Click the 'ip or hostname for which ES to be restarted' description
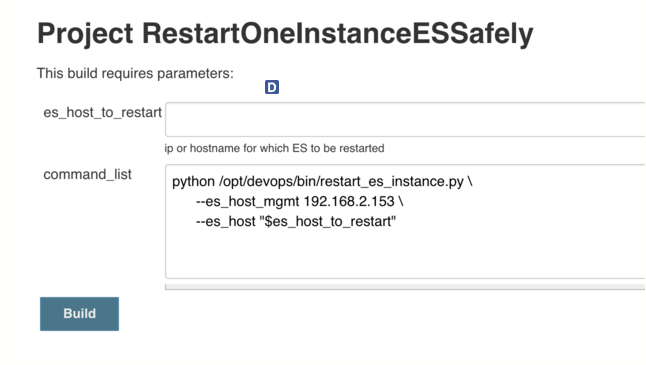Image resolution: width=646 pixels, height=365 pixels. (x=274, y=148)
